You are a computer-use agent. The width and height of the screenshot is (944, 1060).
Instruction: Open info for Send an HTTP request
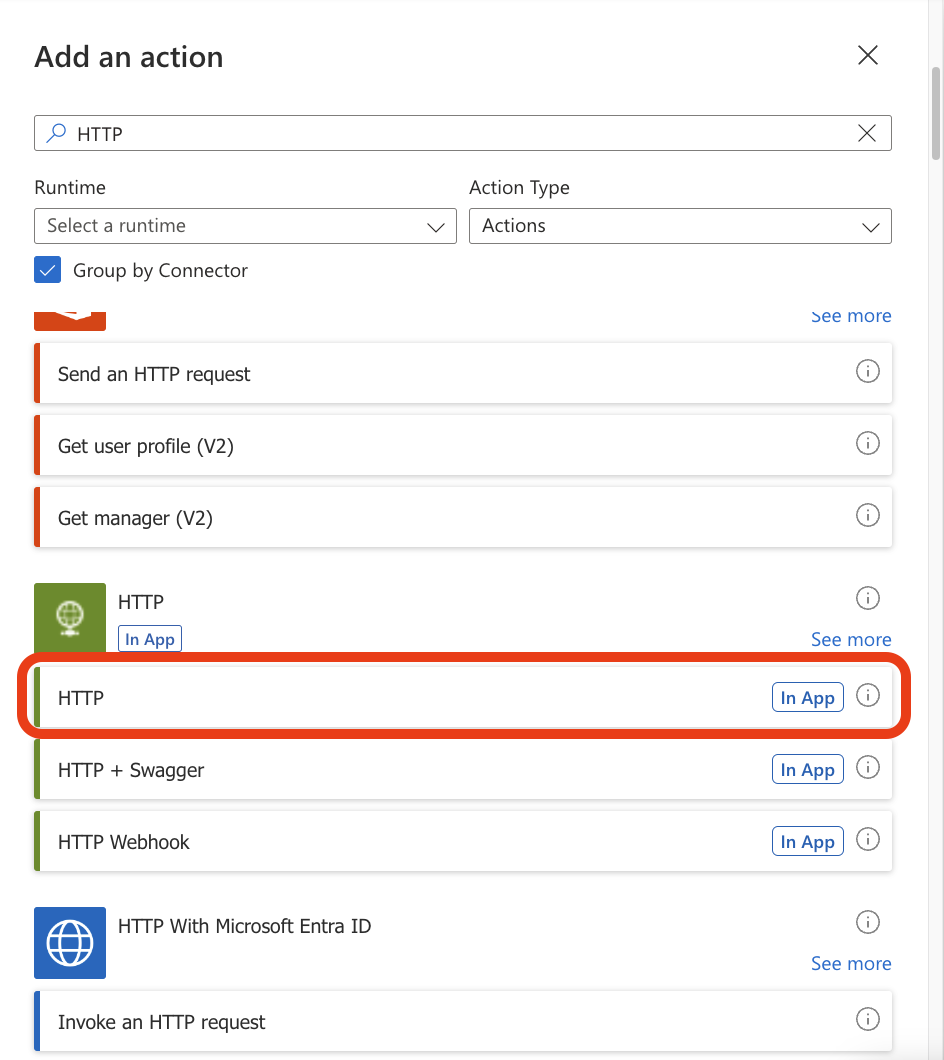867,371
